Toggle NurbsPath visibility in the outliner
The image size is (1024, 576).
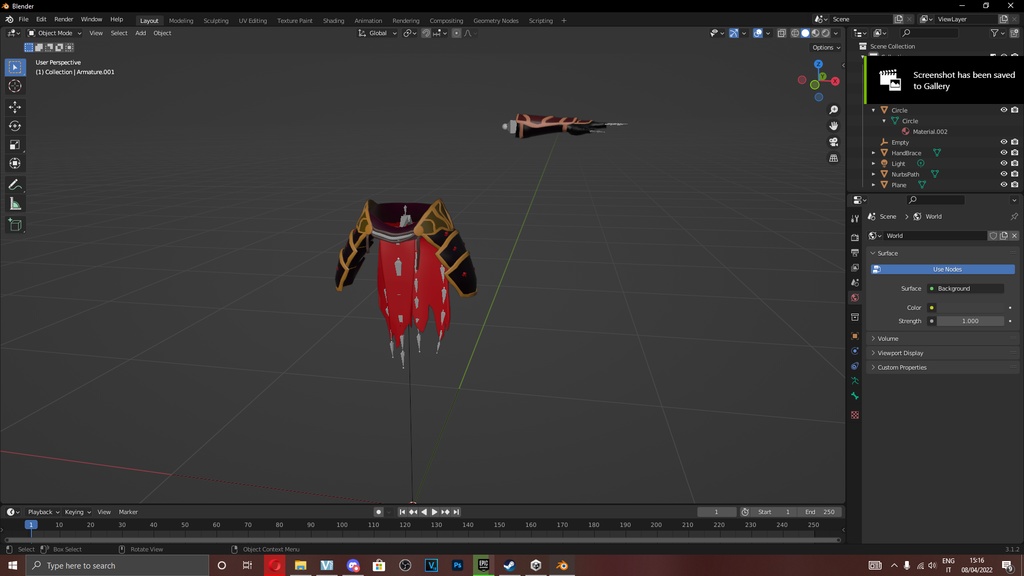(x=1003, y=173)
